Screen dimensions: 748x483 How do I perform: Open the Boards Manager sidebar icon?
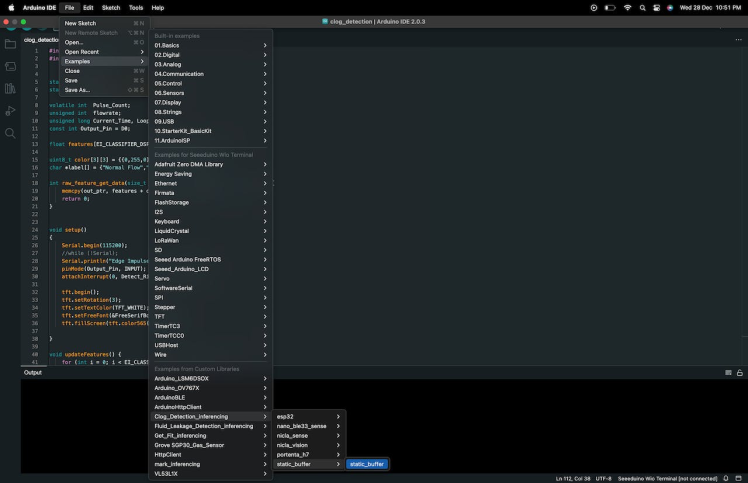[x=10, y=66]
